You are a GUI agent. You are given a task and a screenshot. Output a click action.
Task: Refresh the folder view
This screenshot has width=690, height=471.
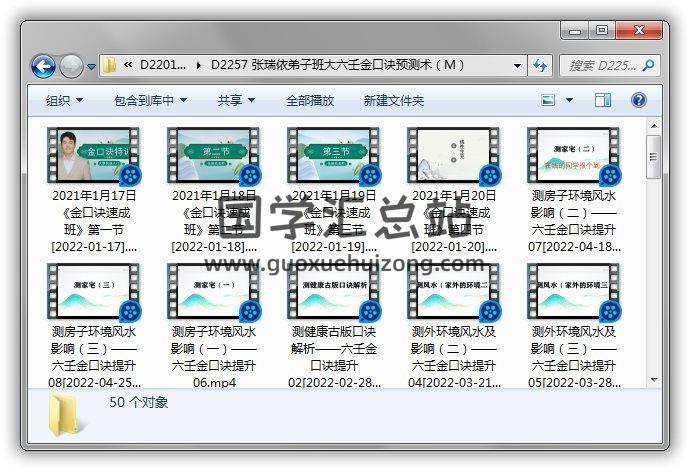point(540,66)
